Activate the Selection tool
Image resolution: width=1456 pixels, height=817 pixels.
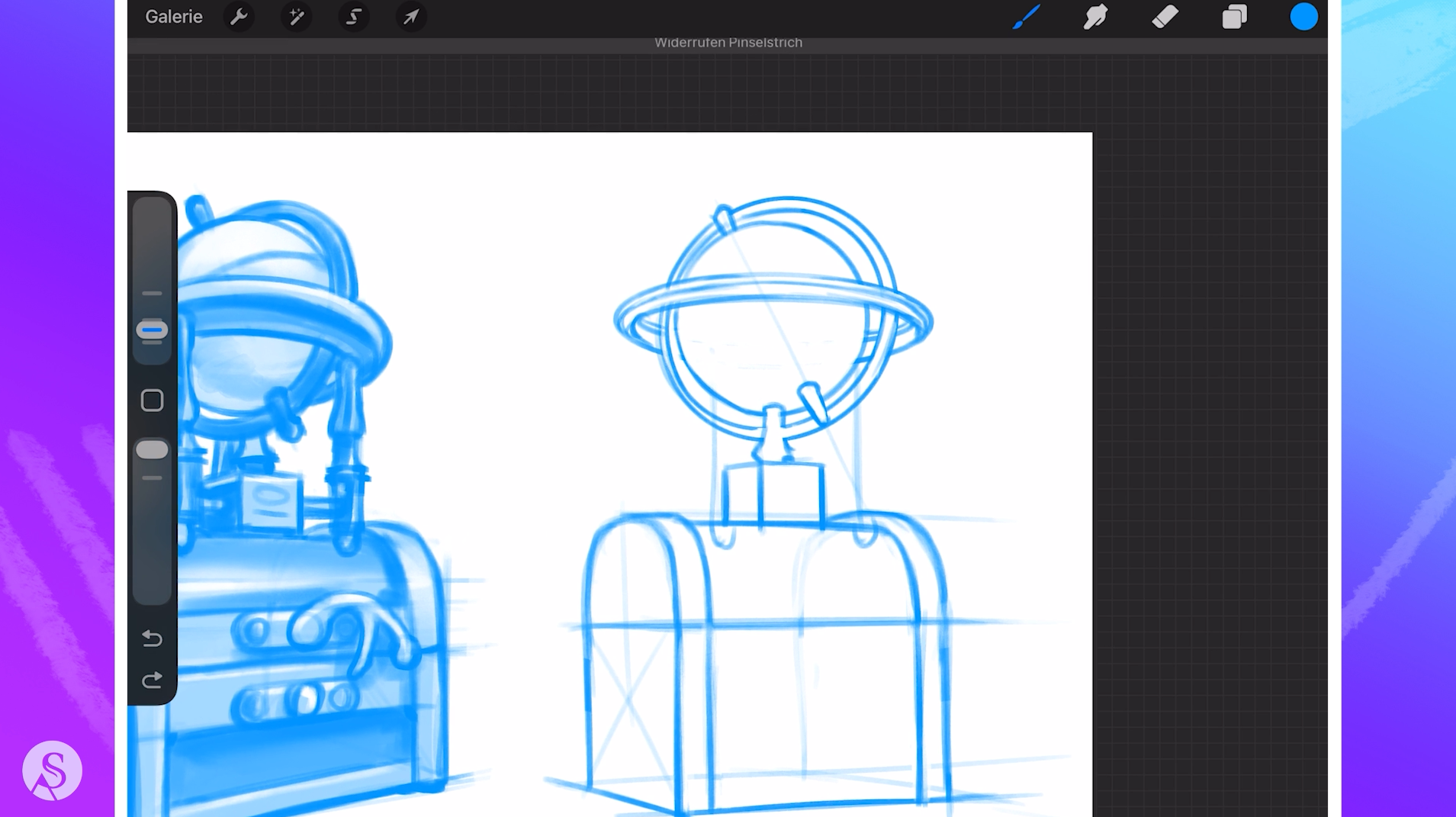pyautogui.click(x=353, y=17)
